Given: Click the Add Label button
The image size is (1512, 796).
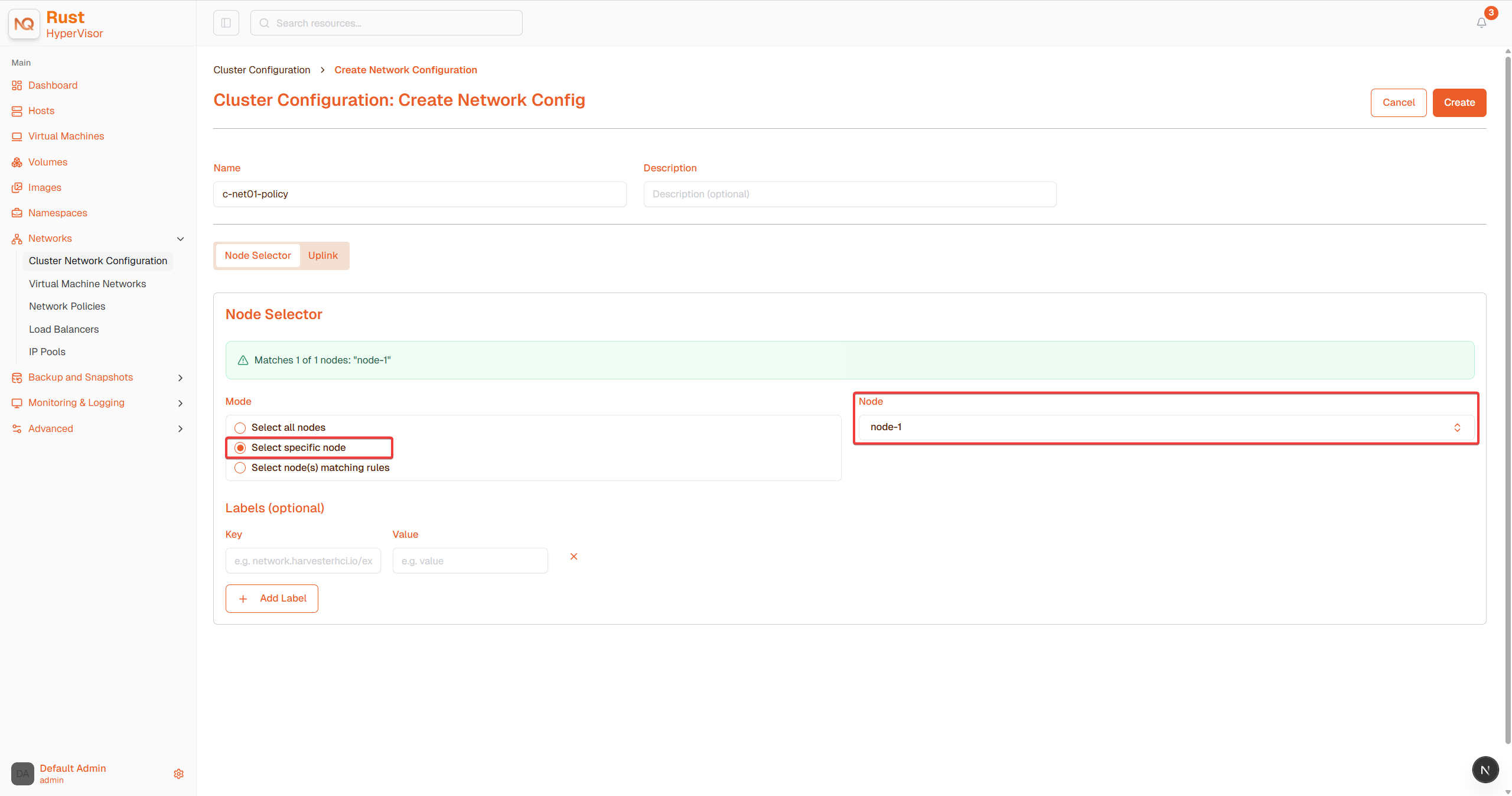Looking at the screenshot, I should [x=272, y=599].
